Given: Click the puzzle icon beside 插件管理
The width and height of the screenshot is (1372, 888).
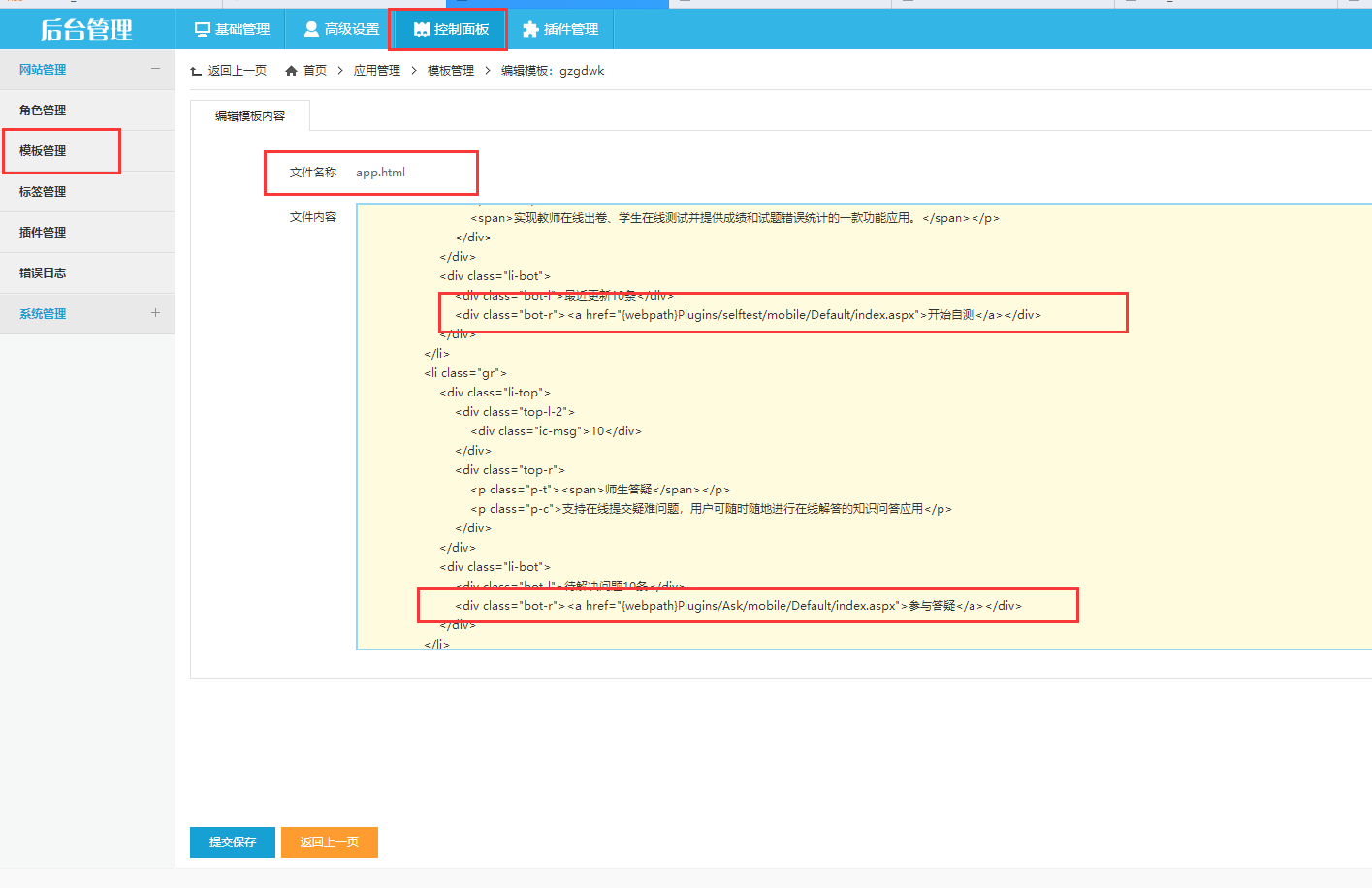Looking at the screenshot, I should (530, 30).
